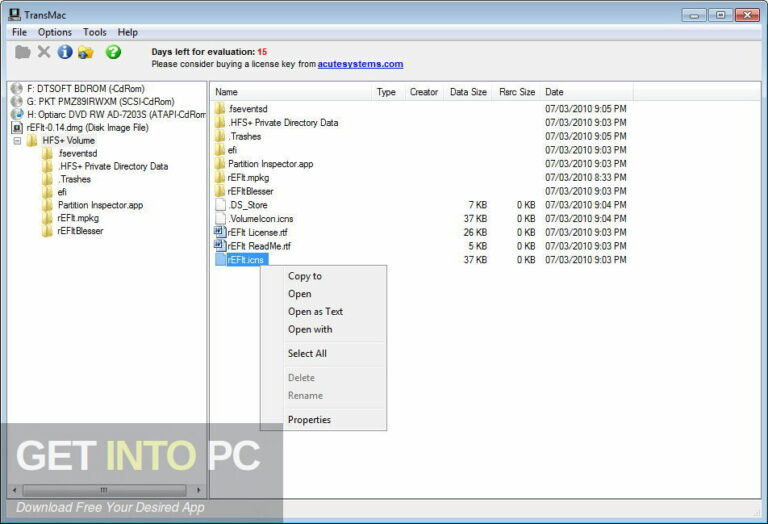Click the left pane scroll right arrow
Screen dimensions: 768x524
pos(198,490)
